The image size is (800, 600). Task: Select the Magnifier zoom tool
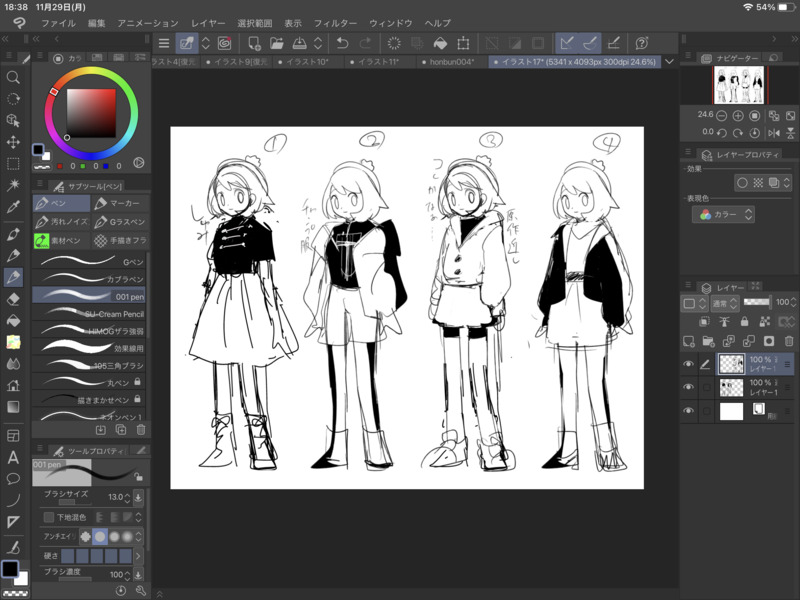[13, 77]
